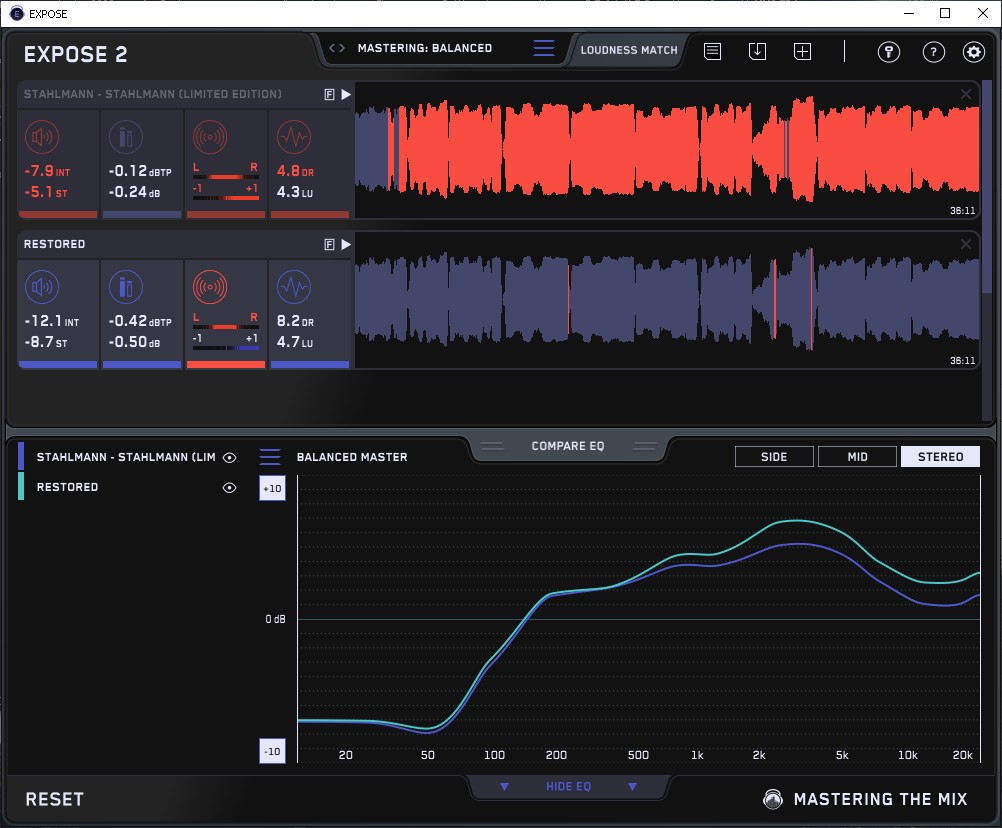Click the dynamic range waveform icon of Stahlmann track
The height and width of the screenshot is (828, 1002).
(x=293, y=137)
